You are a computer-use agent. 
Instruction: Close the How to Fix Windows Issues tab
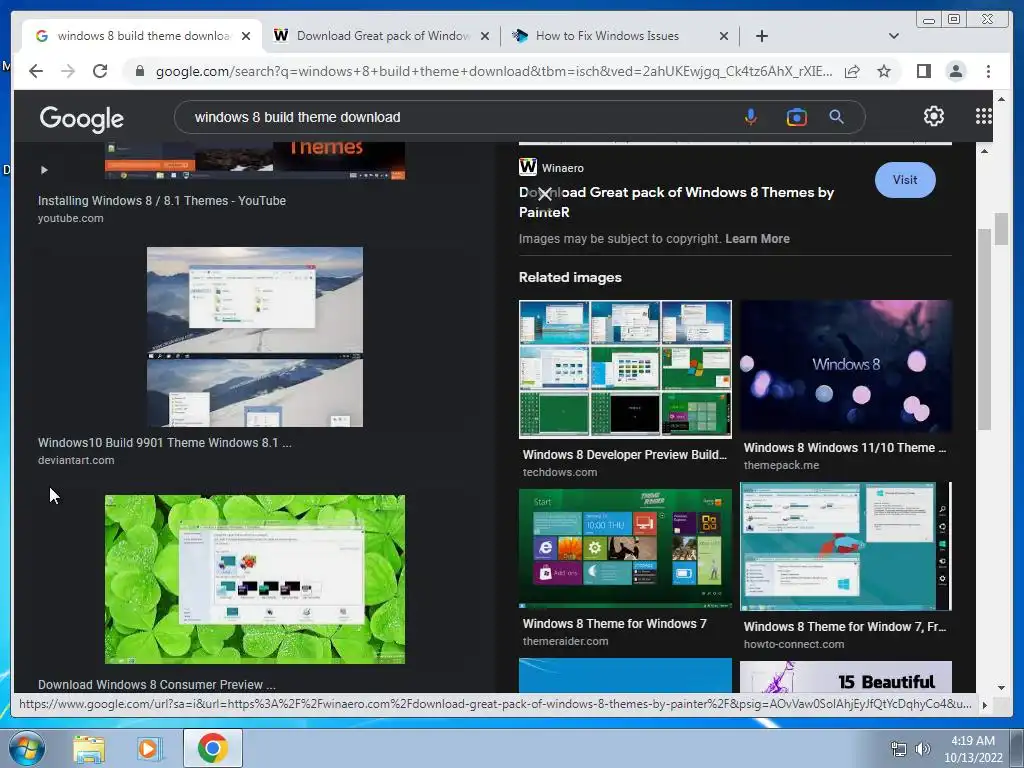click(x=724, y=36)
